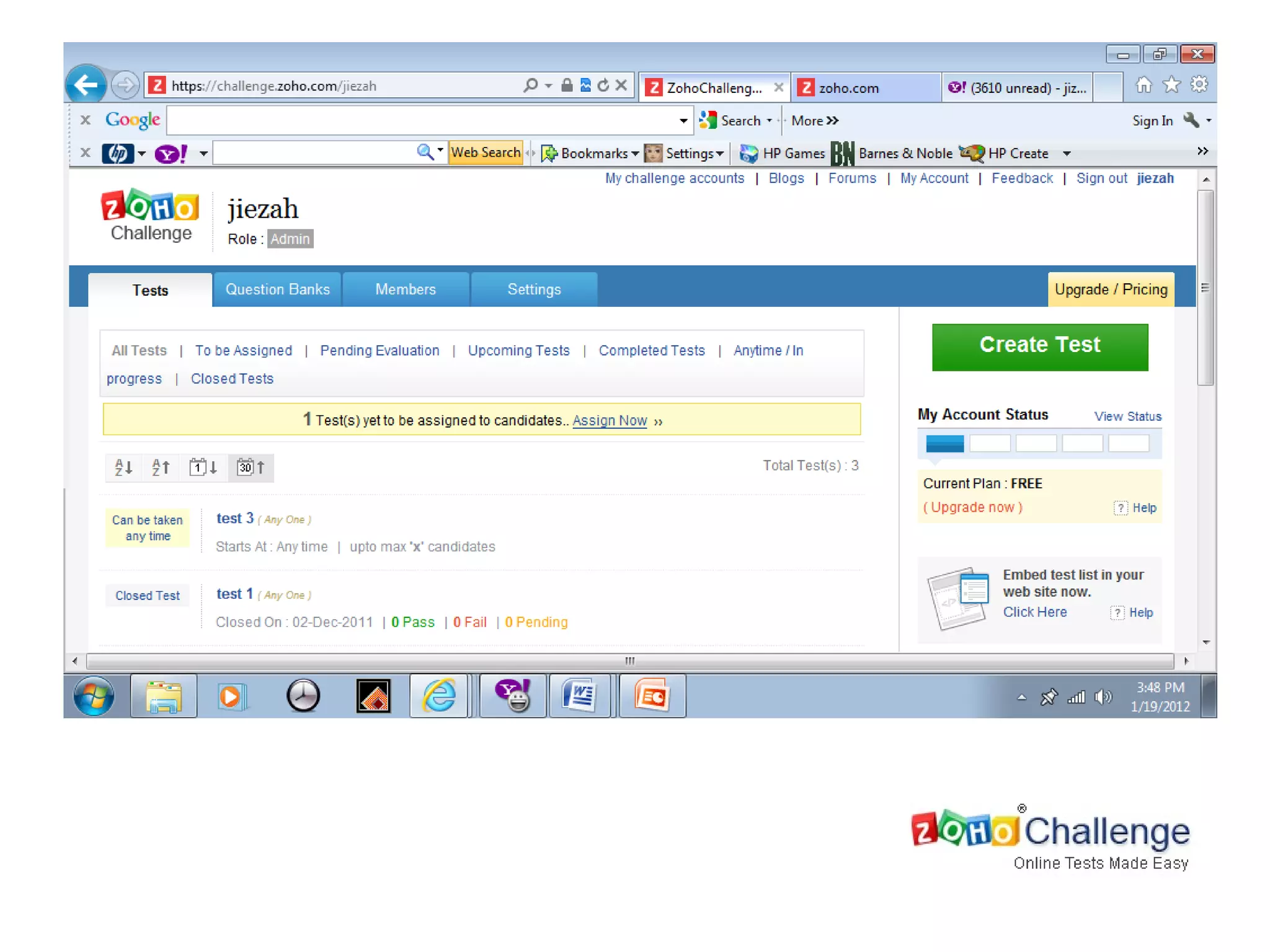The height and width of the screenshot is (952, 1270).
Task: Click in the Google toolbar search field
Action: 422,121
